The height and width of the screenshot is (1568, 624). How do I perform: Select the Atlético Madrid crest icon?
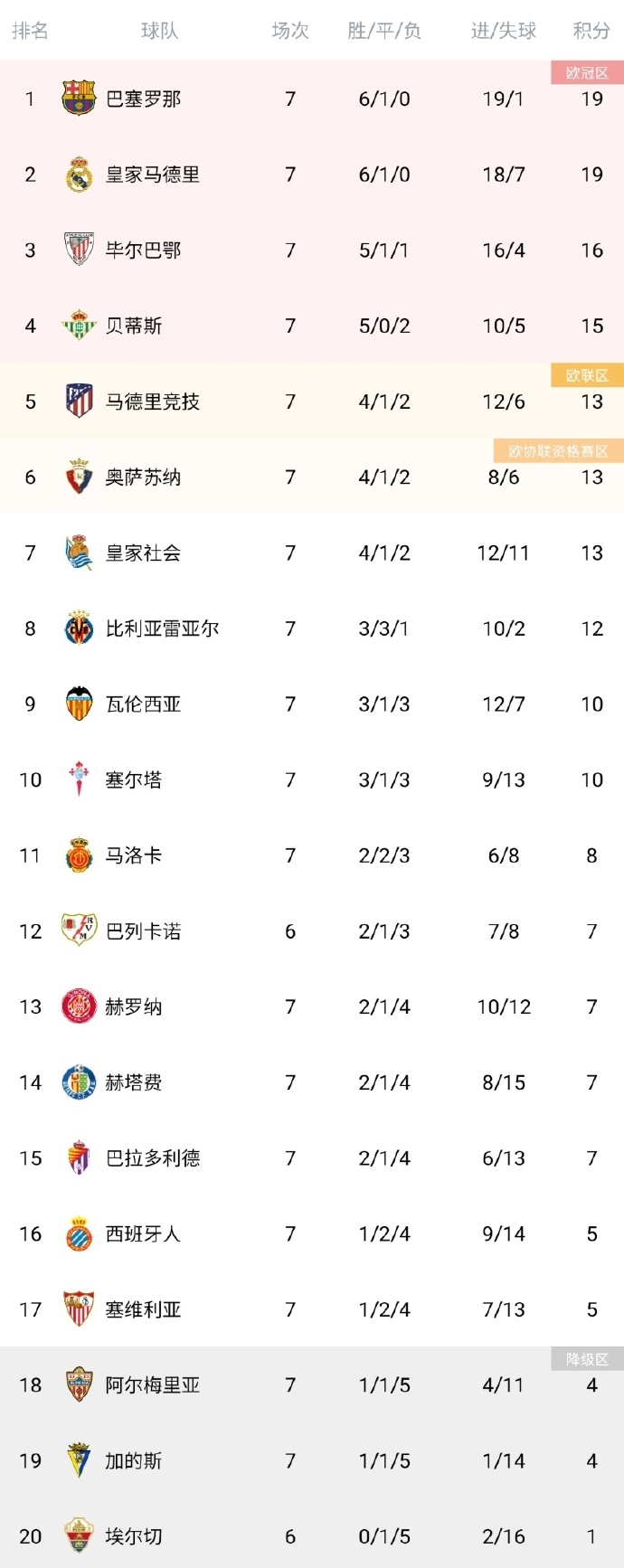(79, 401)
